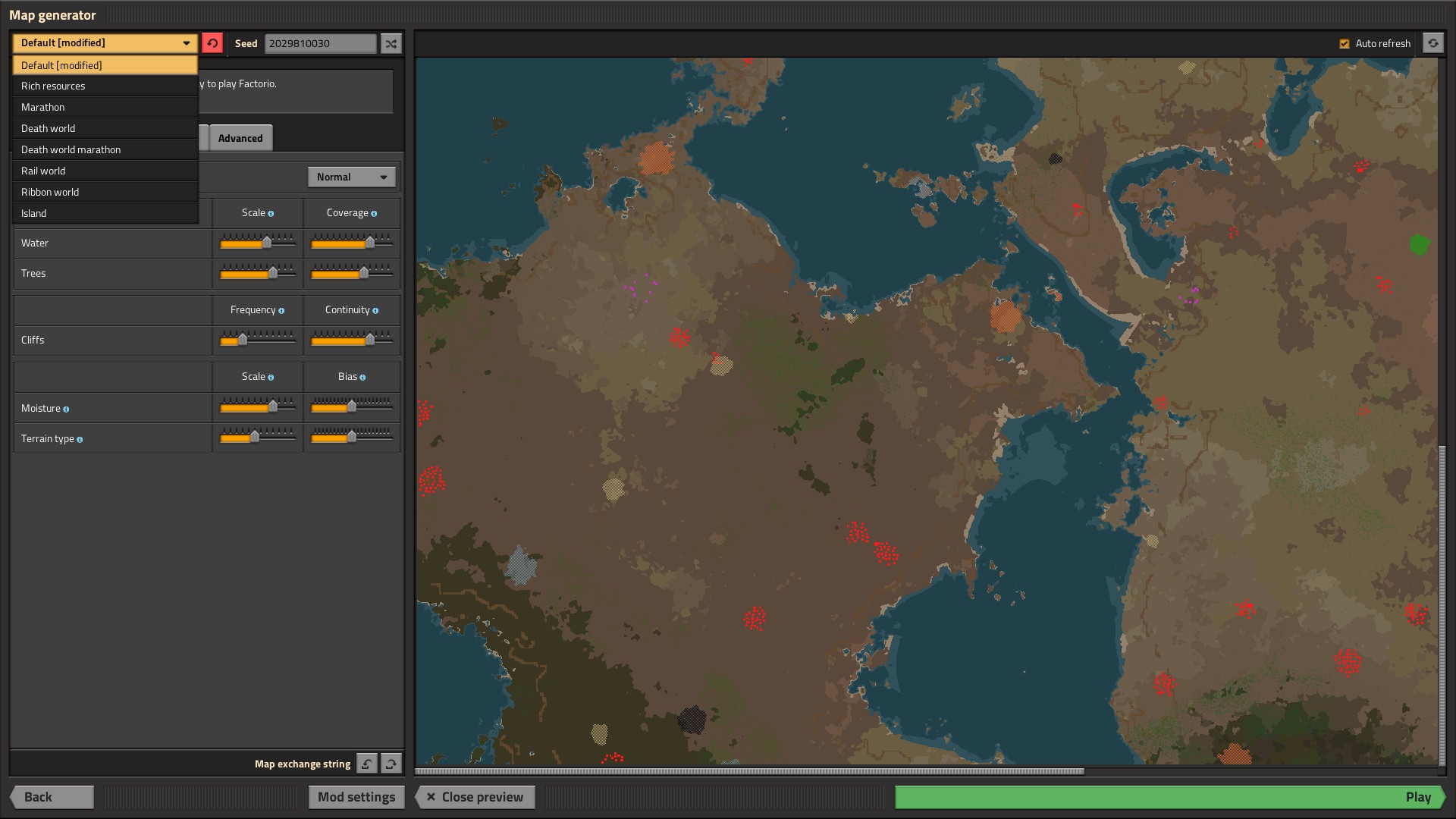Toggle the Auto refresh checkbox
Viewport: 1456px width, 819px height.
pyautogui.click(x=1345, y=44)
